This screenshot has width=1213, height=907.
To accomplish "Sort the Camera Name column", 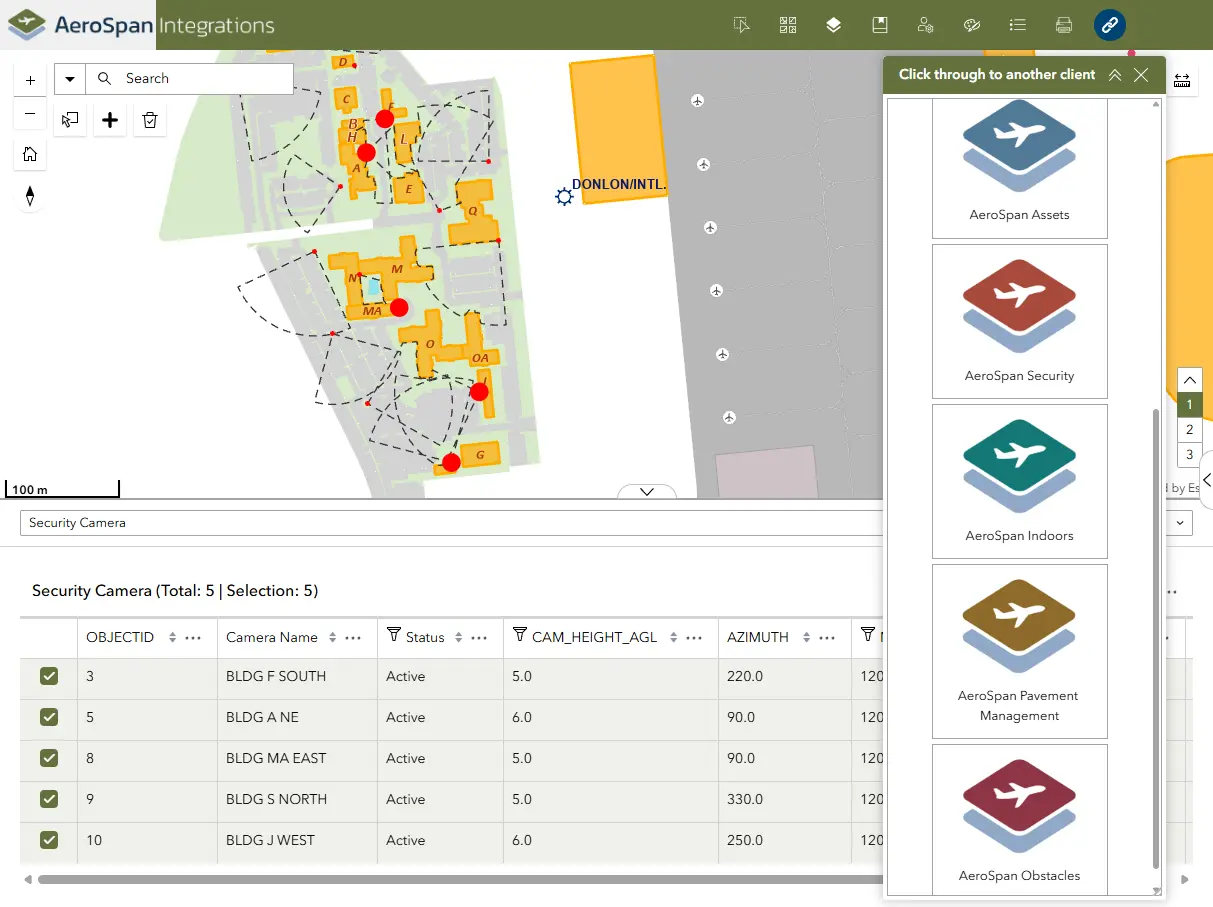I will 333,637.
